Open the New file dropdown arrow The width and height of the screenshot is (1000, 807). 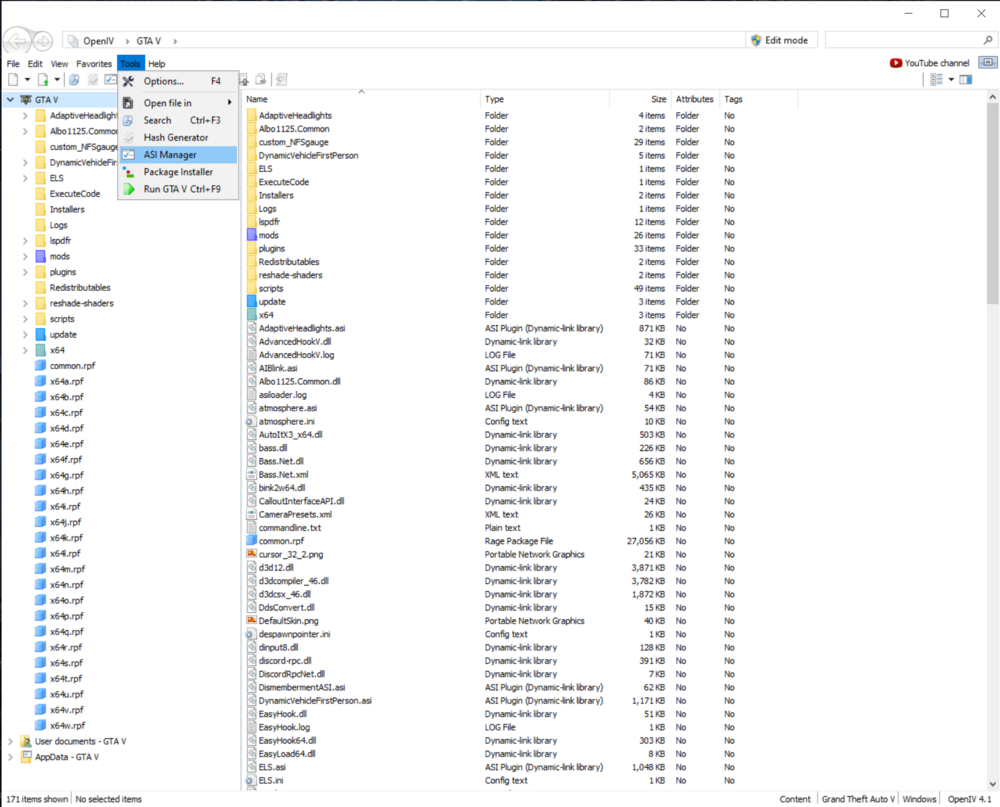click(27, 79)
